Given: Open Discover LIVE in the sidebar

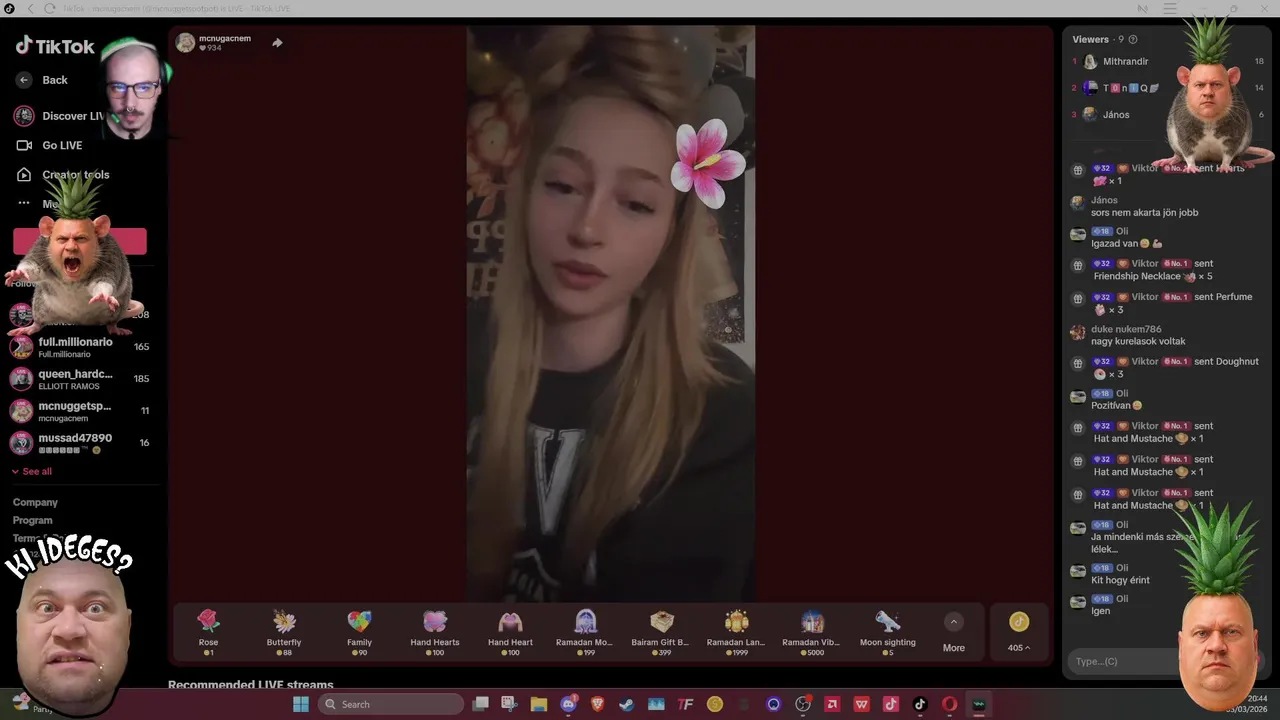Looking at the screenshot, I should click(x=73, y=116).
